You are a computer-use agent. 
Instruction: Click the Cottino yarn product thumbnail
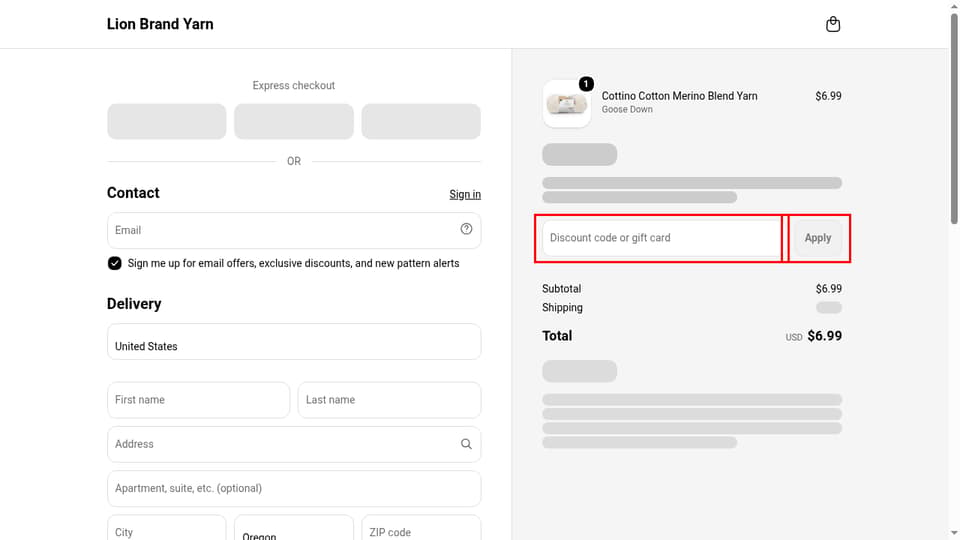pos(566,103)
